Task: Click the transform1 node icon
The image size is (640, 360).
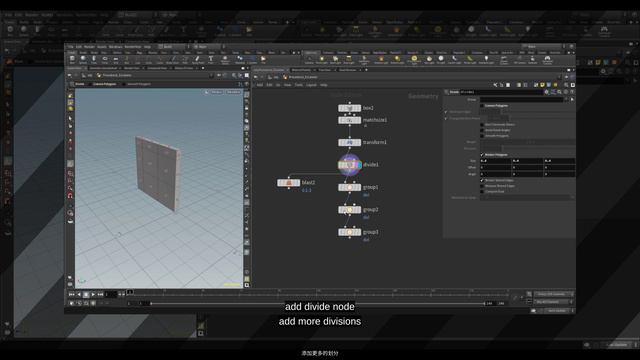Action: coord(349,142)
